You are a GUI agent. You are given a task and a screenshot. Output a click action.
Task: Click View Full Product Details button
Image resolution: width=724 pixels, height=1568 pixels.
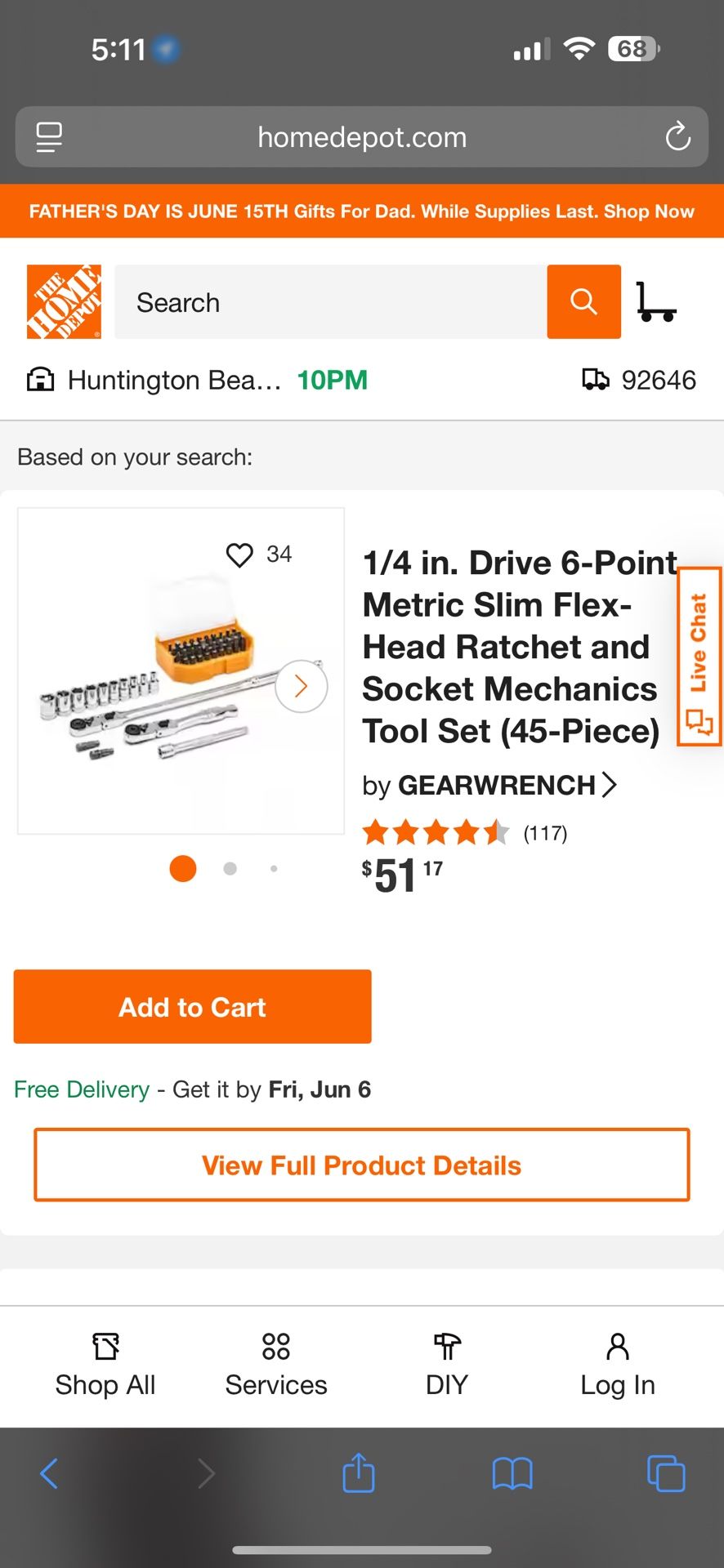tap(362, 1165)
